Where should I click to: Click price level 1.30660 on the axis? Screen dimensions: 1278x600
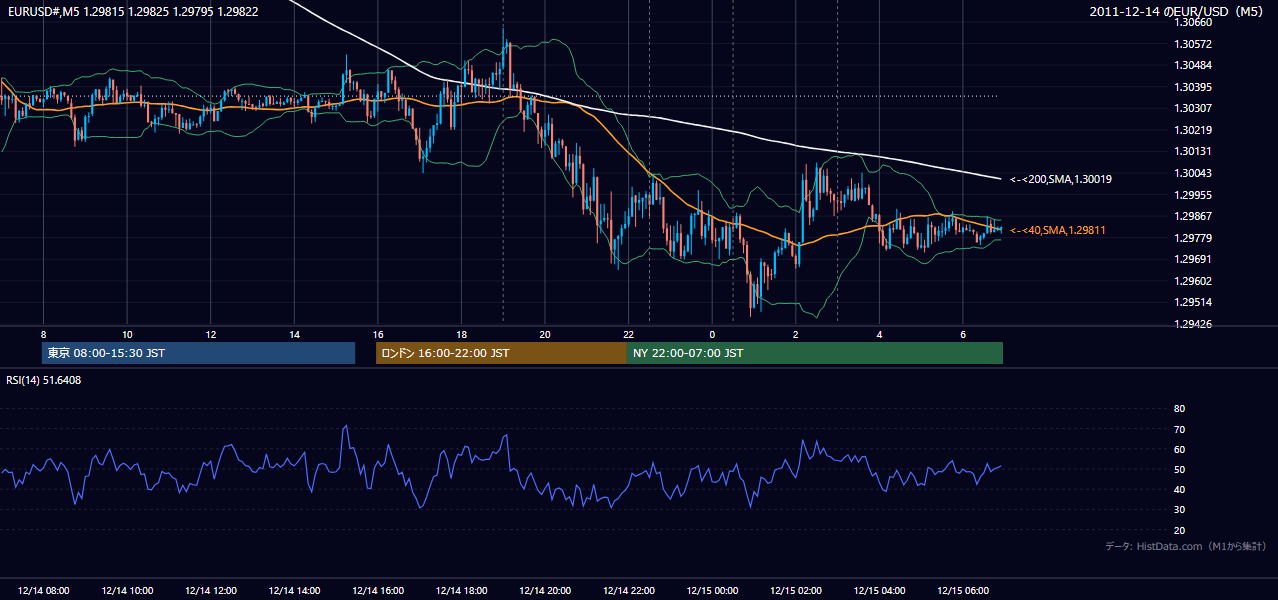[x=1193, y=22]
